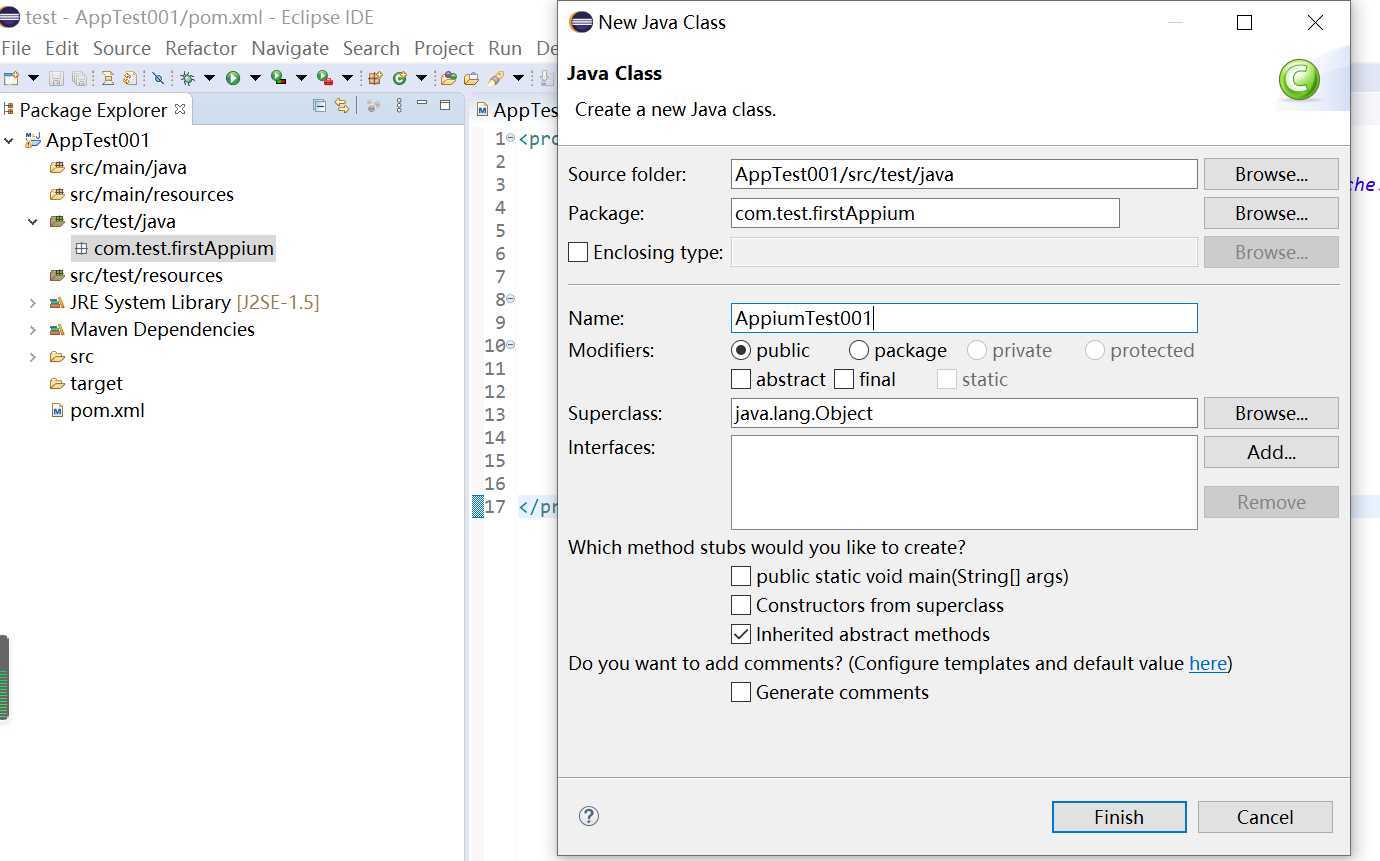Click the green Run toolbar button
This screenshot has width=1380, height=861.
(233, 78)
